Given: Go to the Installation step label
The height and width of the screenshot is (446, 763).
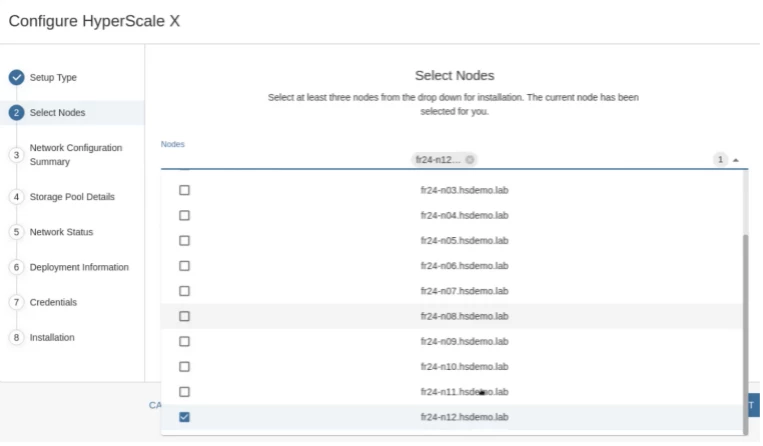Looking at the screenshot, I should pos(53,337).
